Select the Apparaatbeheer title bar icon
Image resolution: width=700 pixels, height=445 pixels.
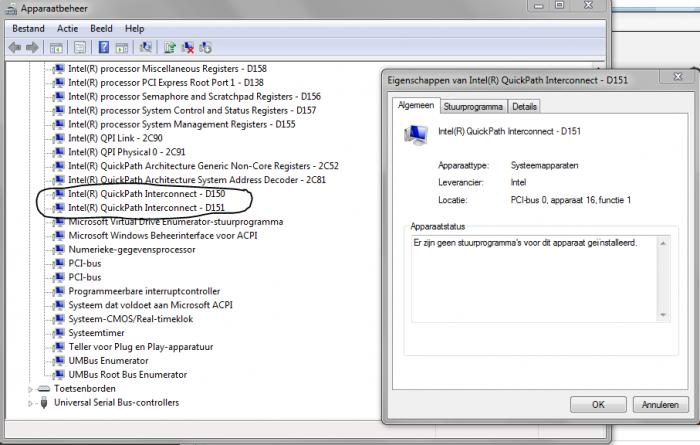coord(11,8)
